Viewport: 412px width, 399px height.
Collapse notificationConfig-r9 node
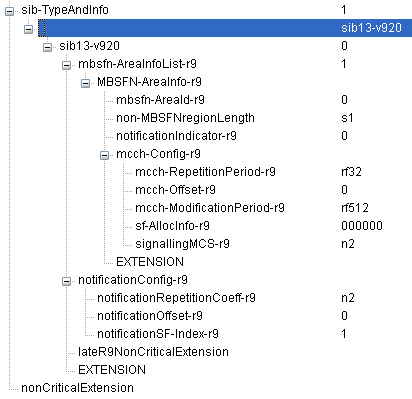[x=67, y=281]
